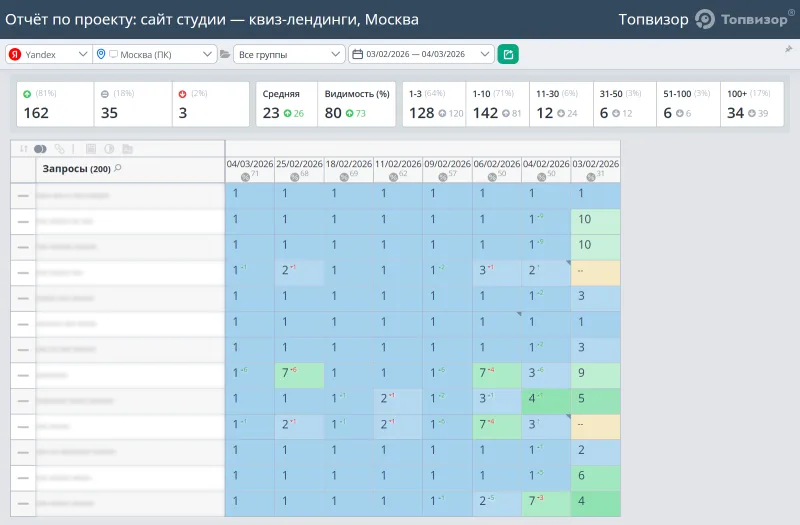Click the half-circle contrast icon in table toolbar
This screenshot has width=800, height=525.
pos(109,149)
